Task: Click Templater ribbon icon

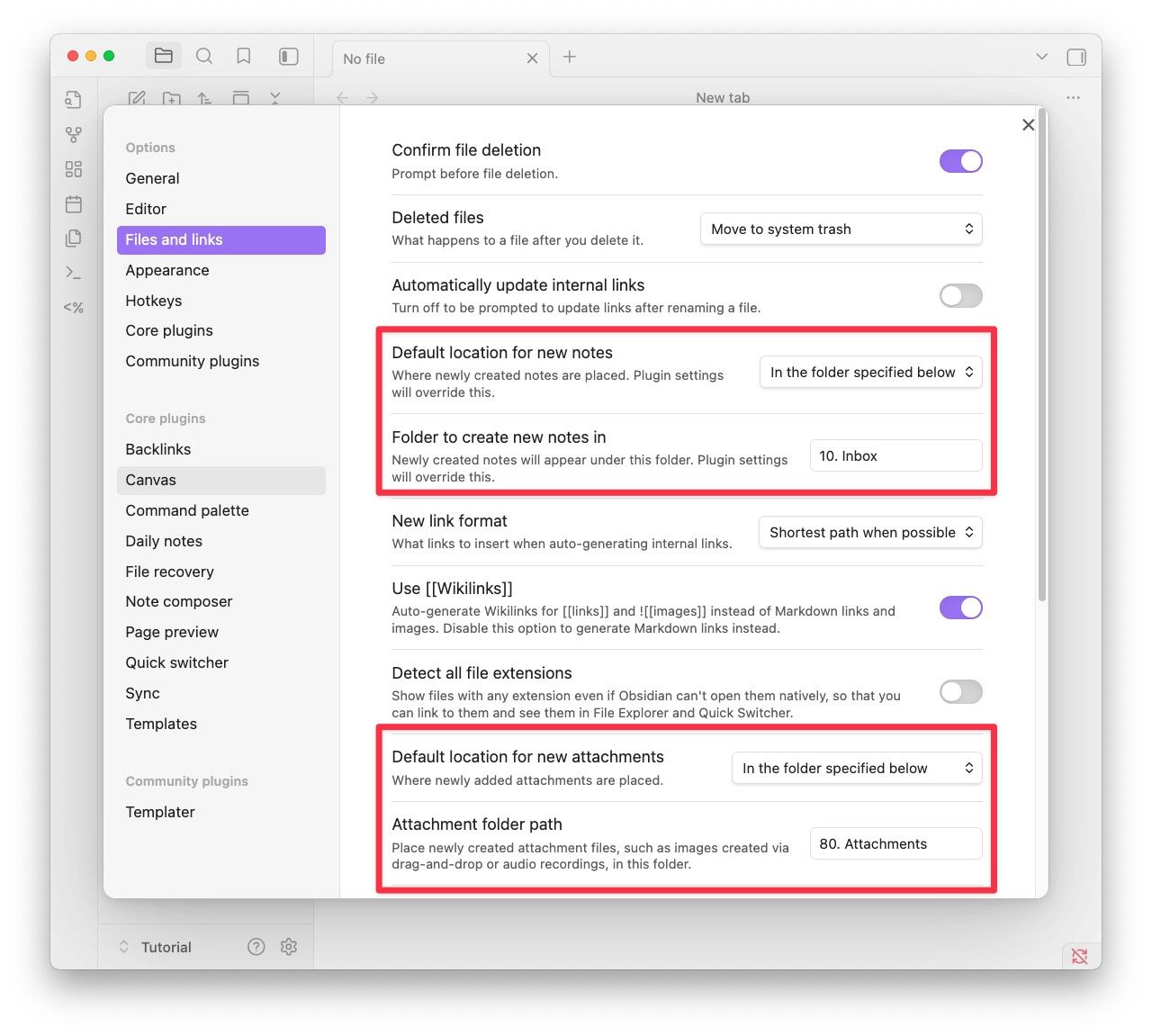Action: pos(74,307)
